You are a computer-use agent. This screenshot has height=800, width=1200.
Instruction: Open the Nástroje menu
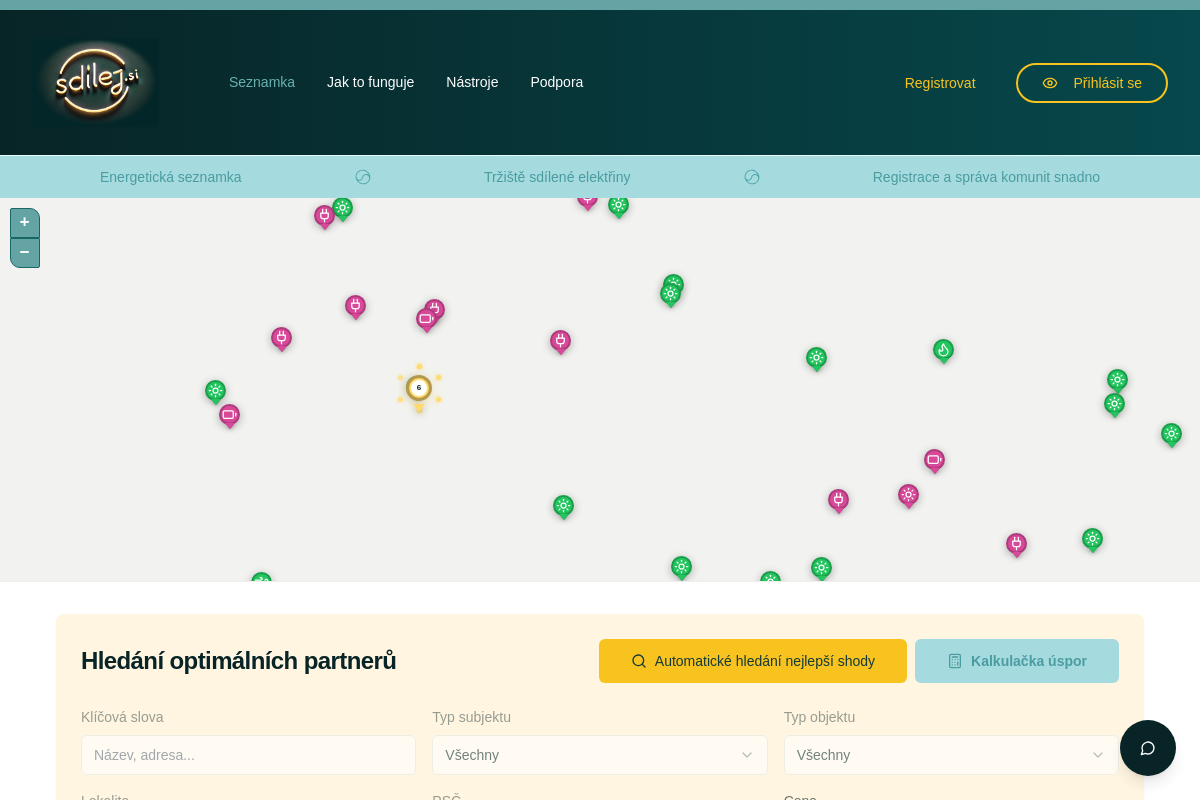point(472,82)
